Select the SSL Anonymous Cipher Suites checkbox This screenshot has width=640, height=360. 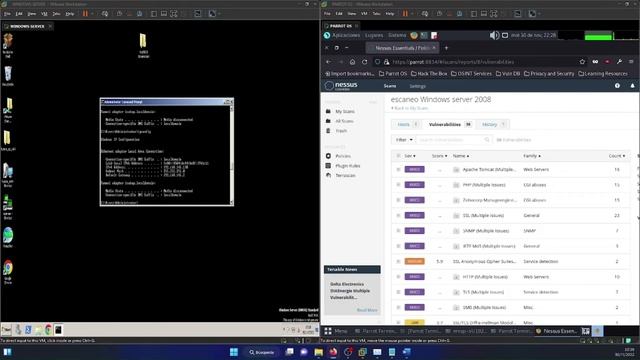(398, 261)
